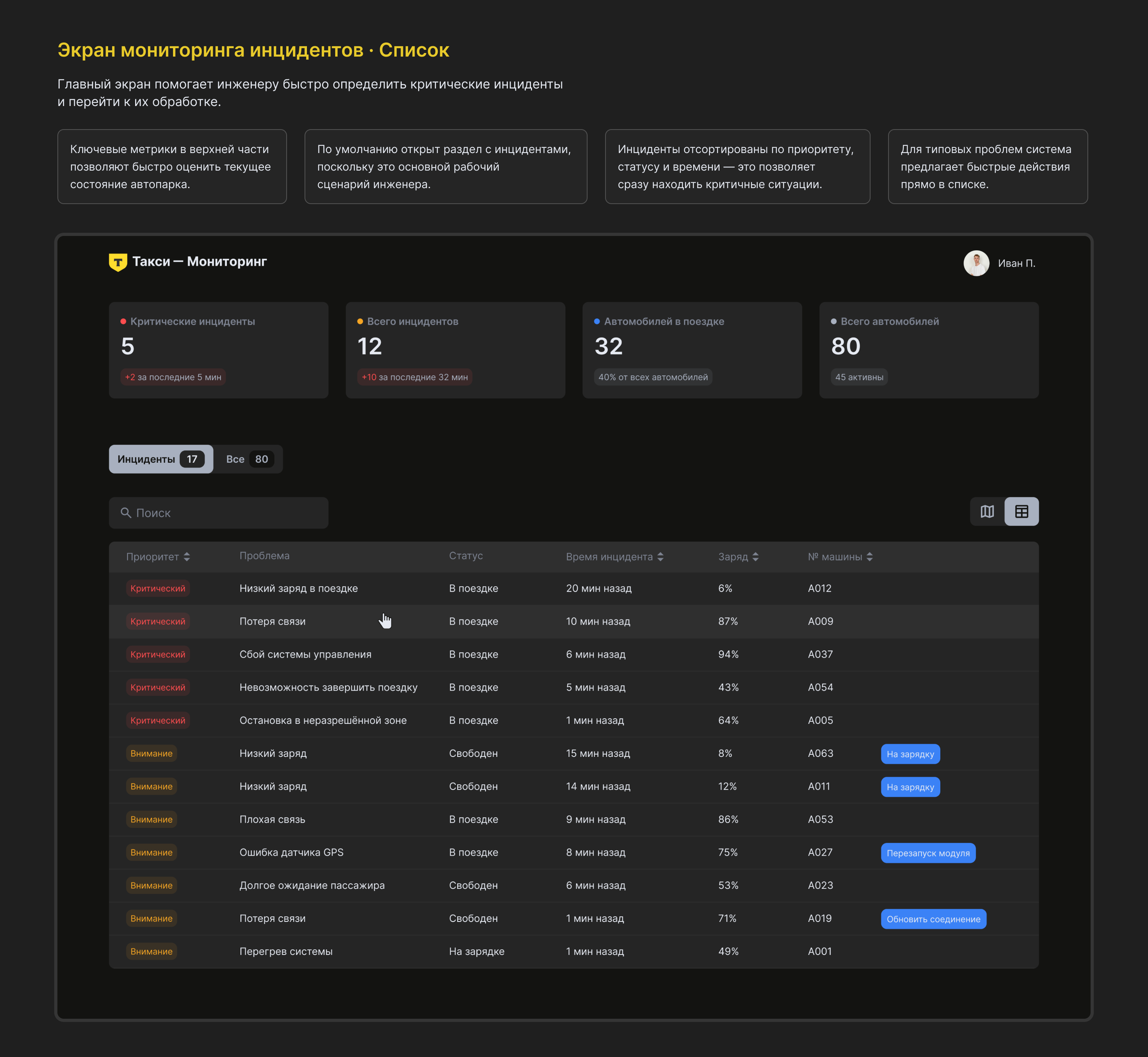This screenshot has width=1148, height=1057.
Task: Click Ivan П. user name
Action: (1016, 263)
